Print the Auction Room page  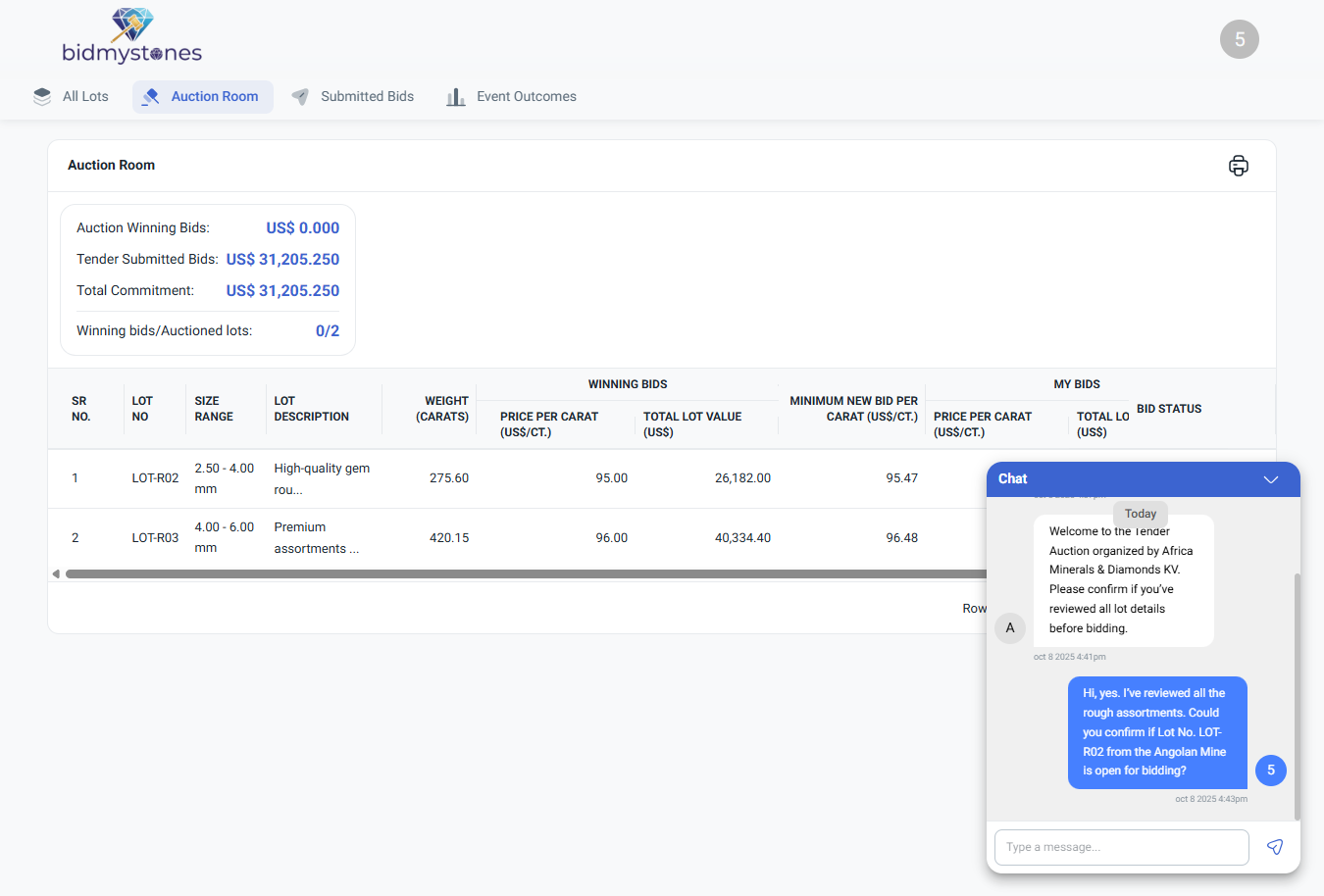(1239, 166)
